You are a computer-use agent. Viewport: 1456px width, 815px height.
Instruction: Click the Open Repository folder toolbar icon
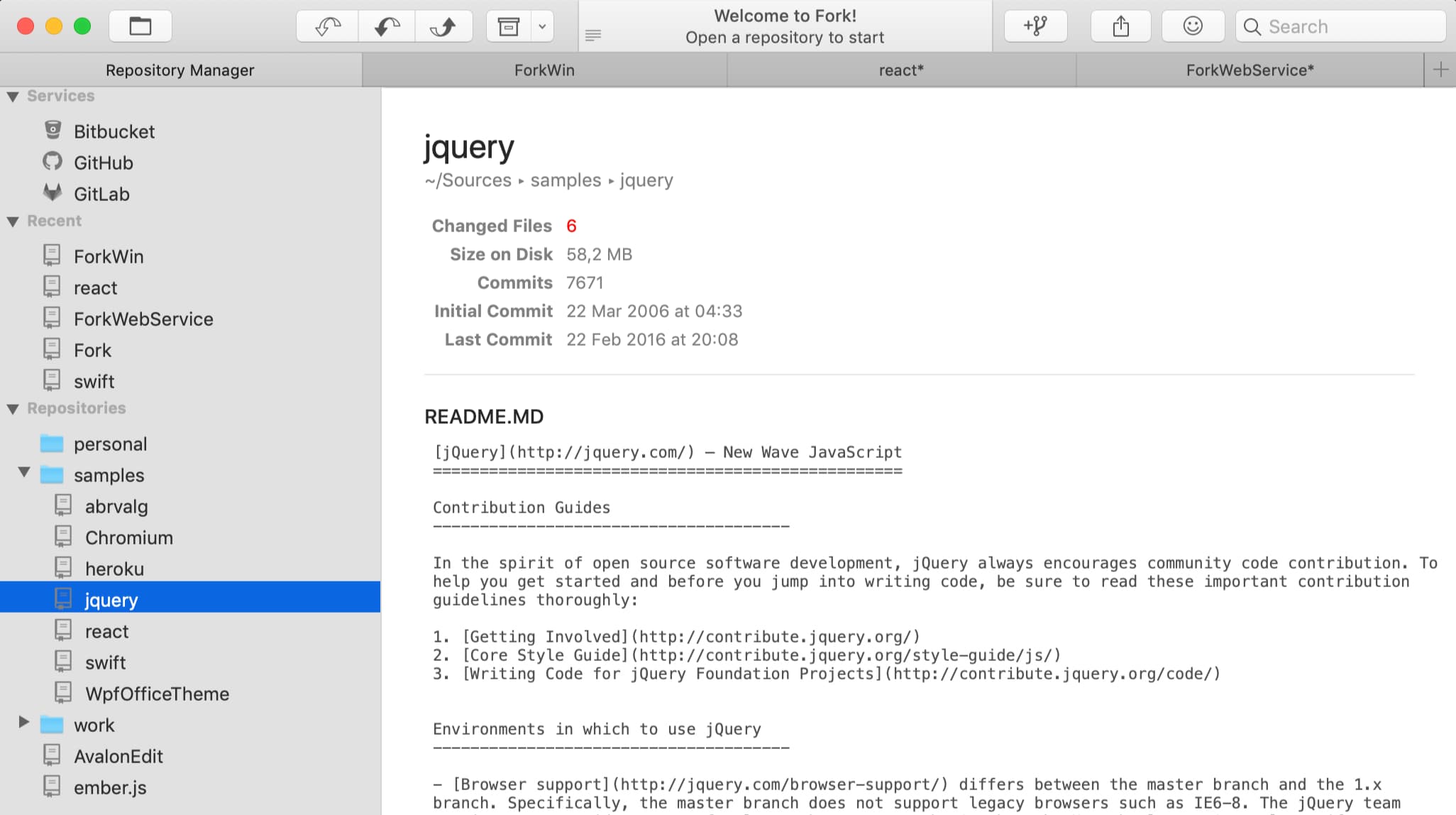[140, 26]
